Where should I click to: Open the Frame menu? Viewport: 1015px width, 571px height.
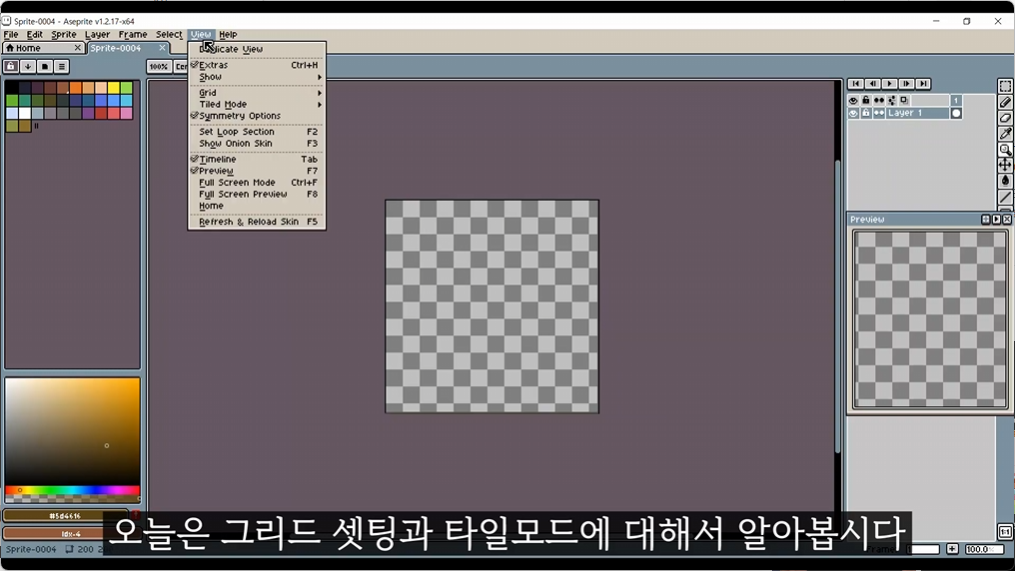point(133,34)
